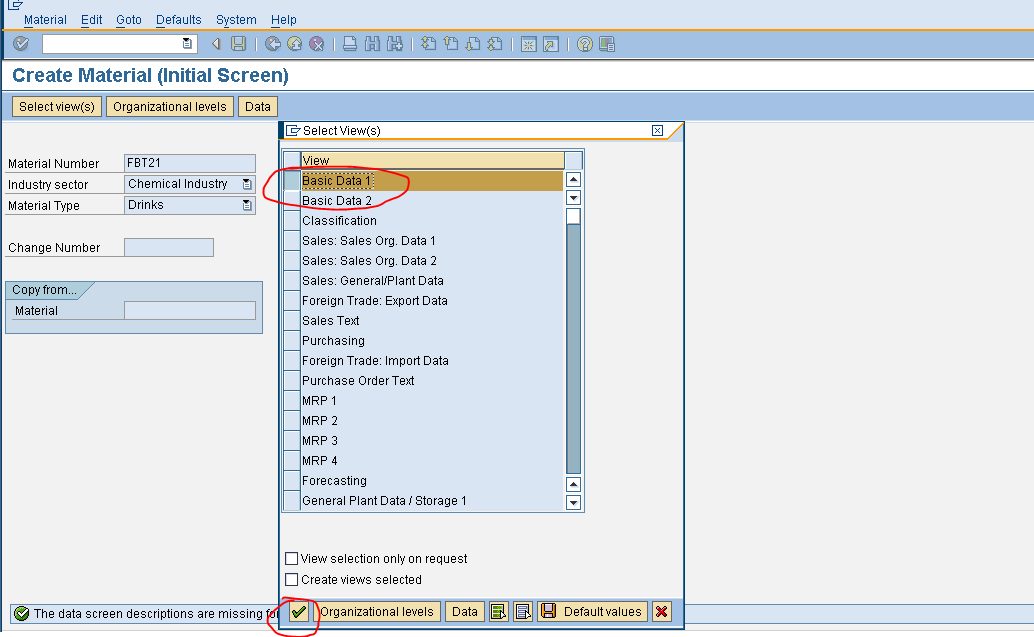Screen dimensions: 1034x637
Task: Select the Classification view checkbox row
Action: [293, 220]
